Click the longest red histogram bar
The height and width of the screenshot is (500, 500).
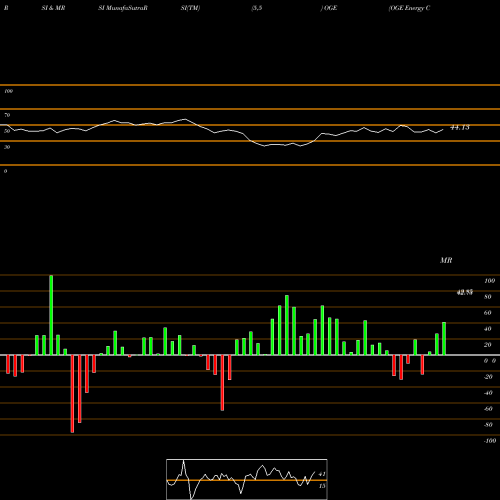(72, 394)
